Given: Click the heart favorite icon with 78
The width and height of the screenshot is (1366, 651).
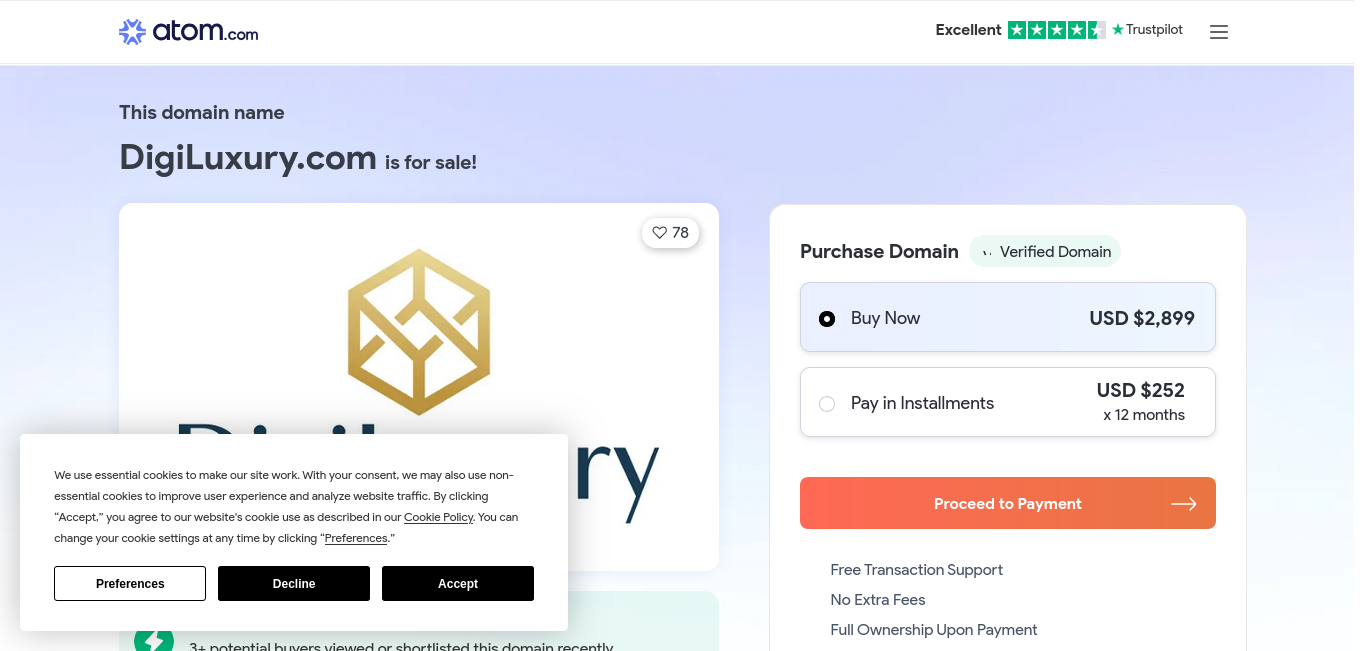Looking at the screenshot, I should pos(659,232).
